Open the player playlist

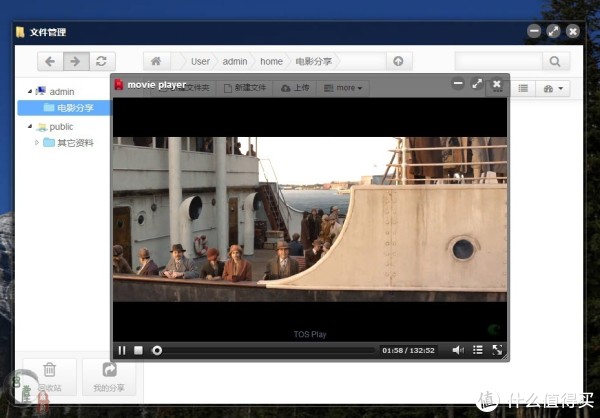coord(478,350)
